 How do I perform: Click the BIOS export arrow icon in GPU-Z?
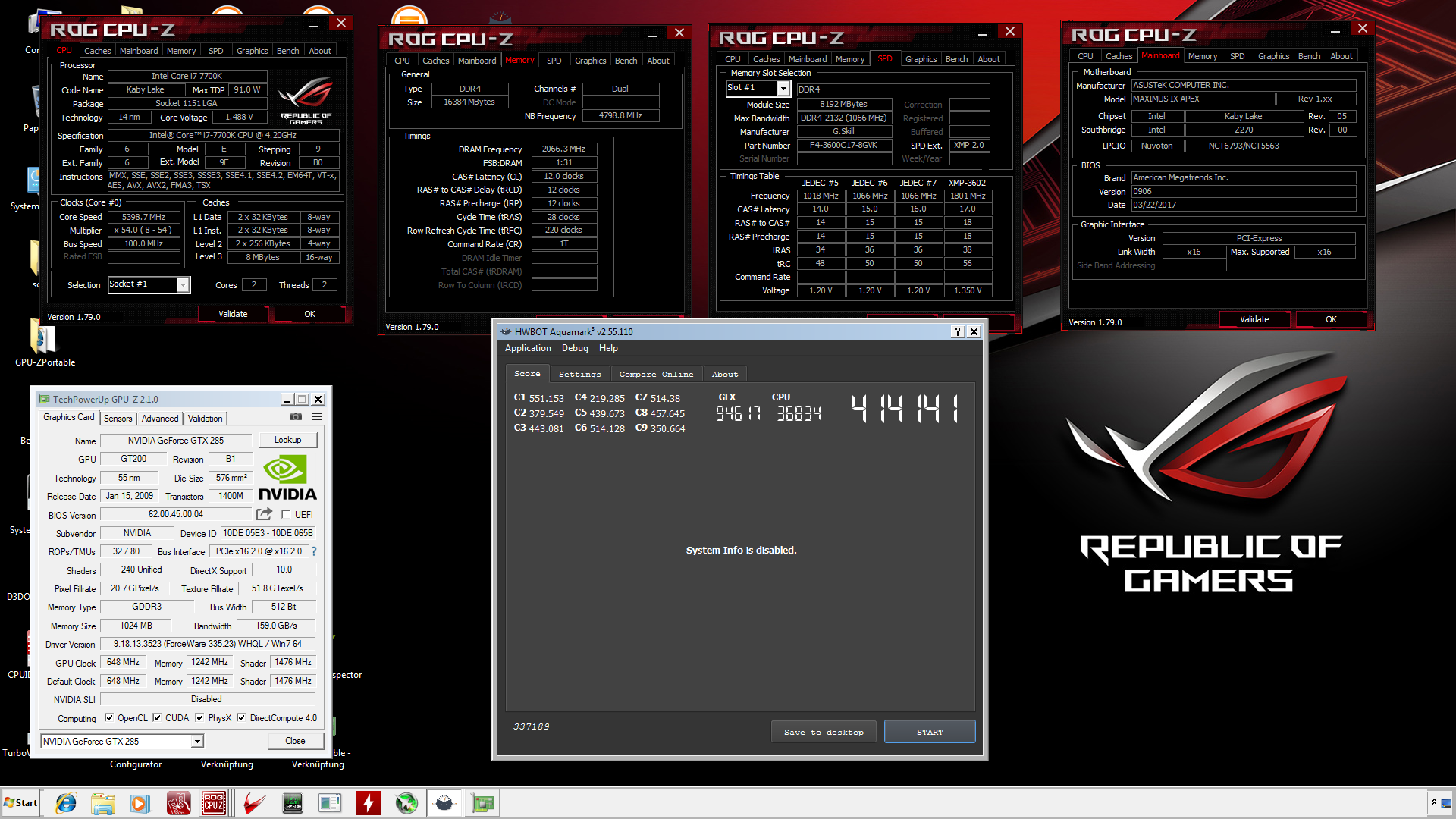264,514
